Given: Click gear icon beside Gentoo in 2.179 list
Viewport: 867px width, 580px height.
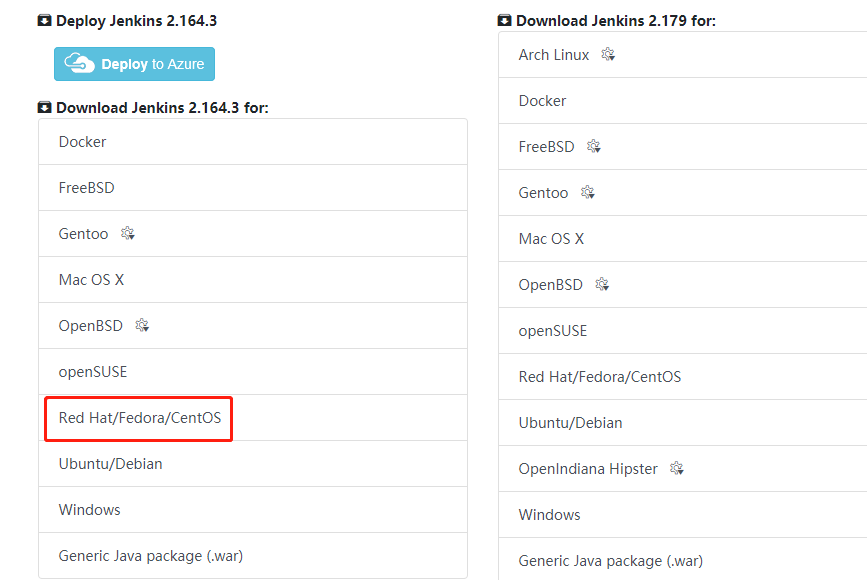Looking at the screenshot, I should [588, 192].
